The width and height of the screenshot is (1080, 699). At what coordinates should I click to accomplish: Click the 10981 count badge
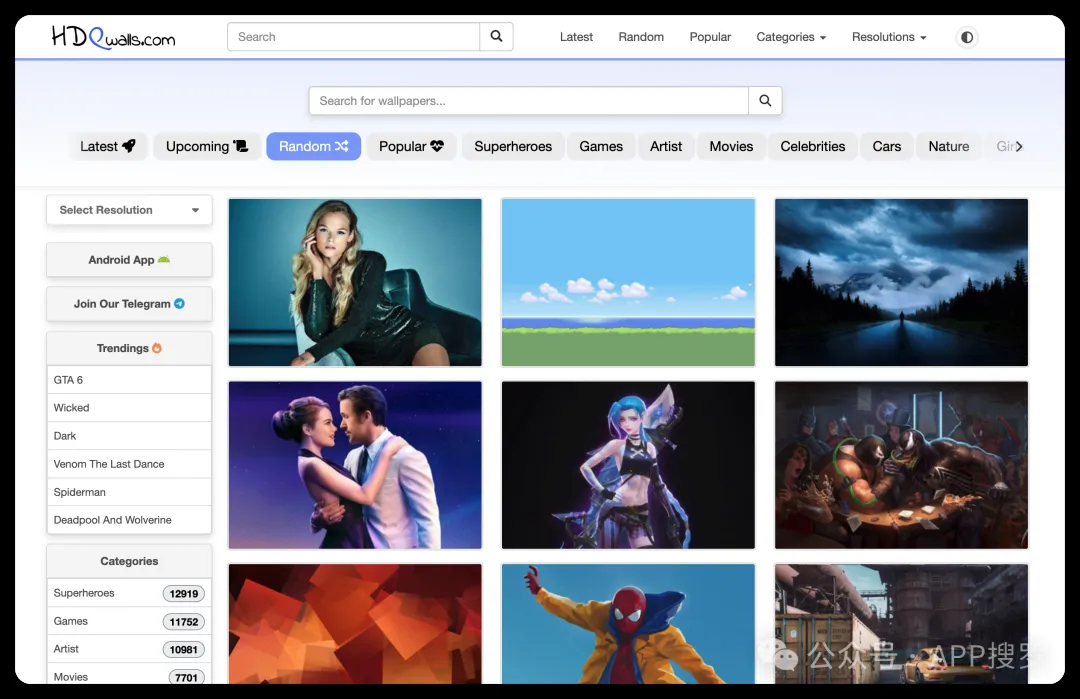click(x=184, y=649)
